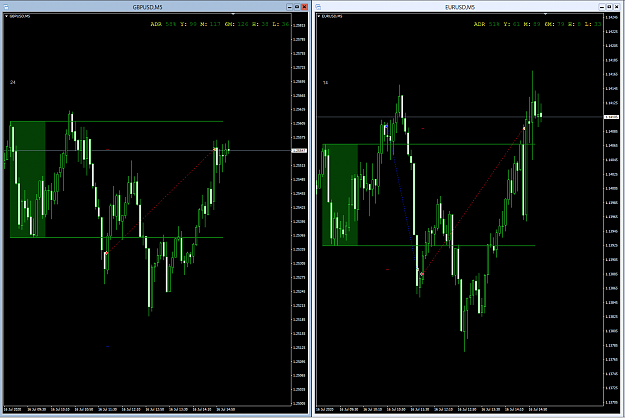Restore the GBPUSD,M5 chart window

(x=297, y=7)
